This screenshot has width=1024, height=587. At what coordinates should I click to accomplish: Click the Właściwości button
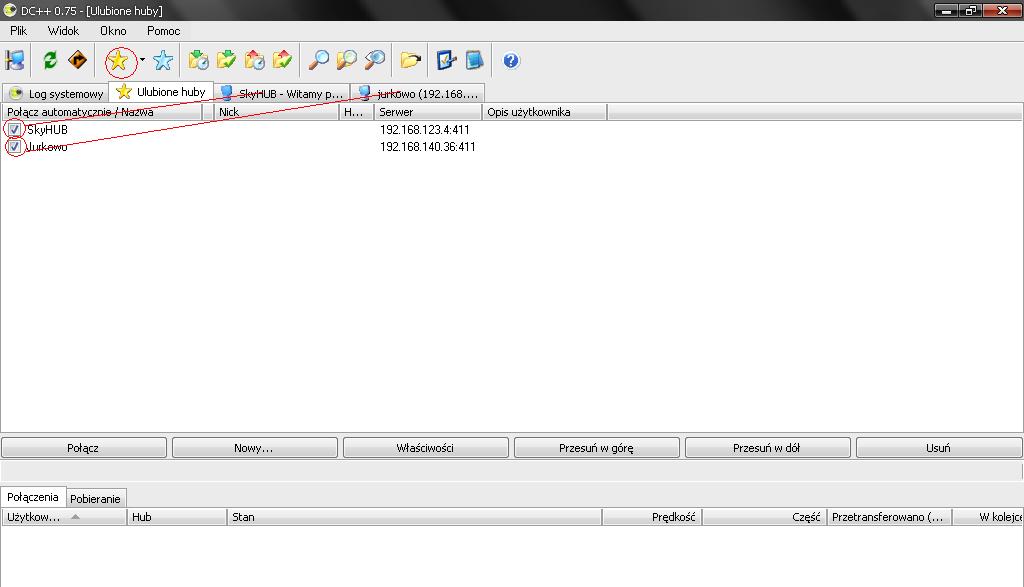[425, 448]
